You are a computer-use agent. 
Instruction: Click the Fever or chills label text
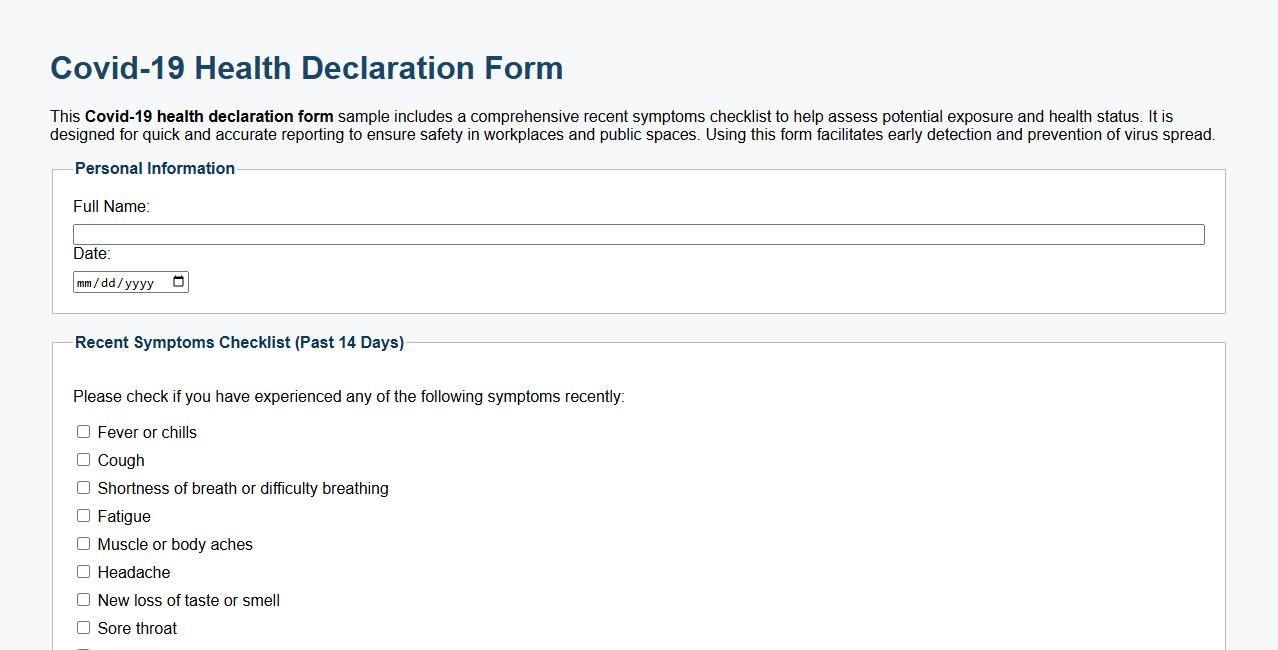[x=146, y=432]
